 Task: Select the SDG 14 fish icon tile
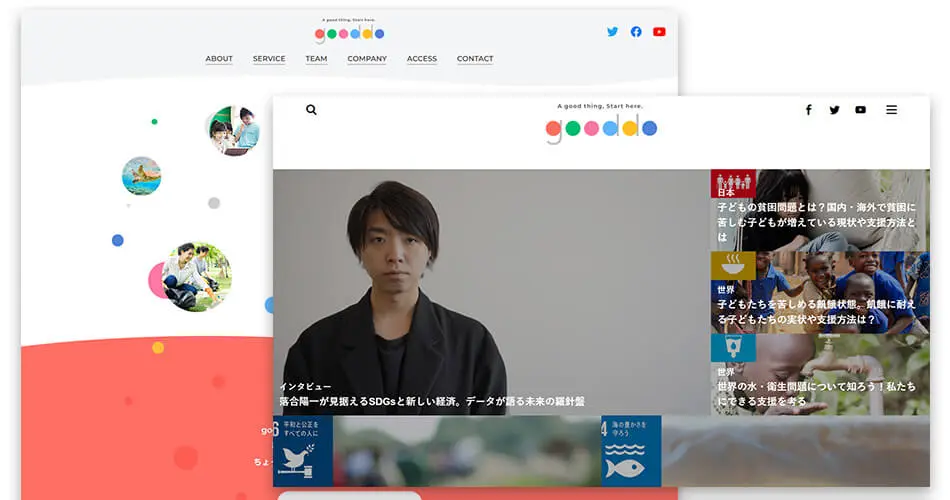point(631,451)
